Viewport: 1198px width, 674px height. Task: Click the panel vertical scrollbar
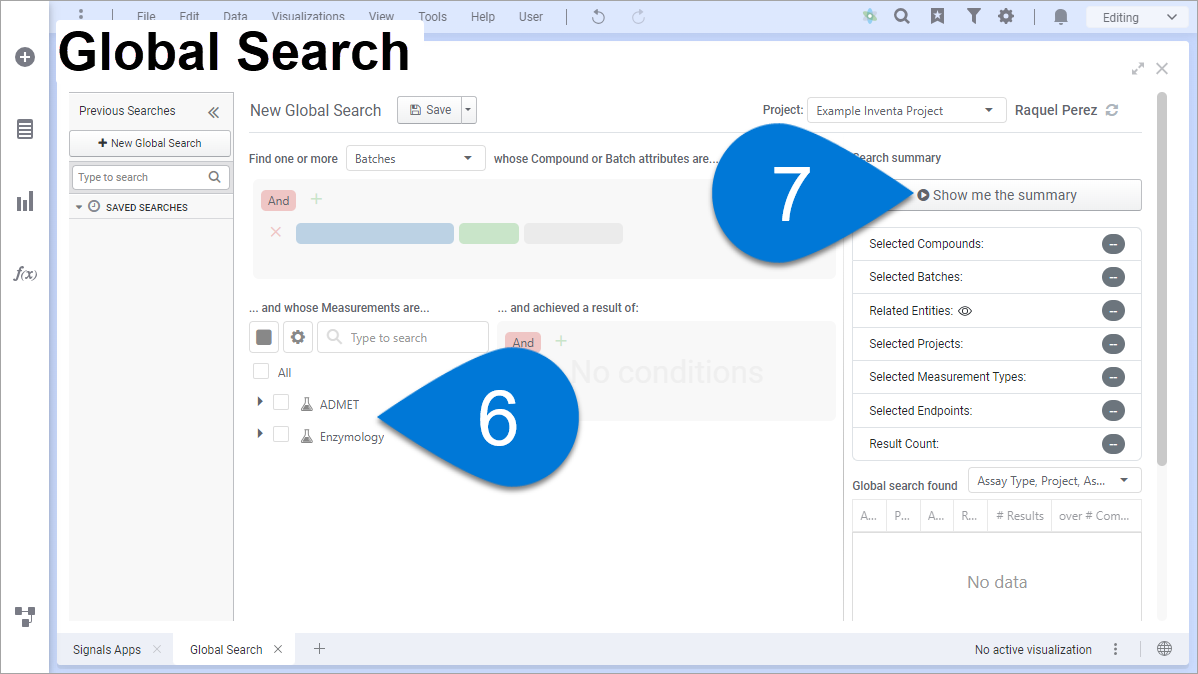1162,279
